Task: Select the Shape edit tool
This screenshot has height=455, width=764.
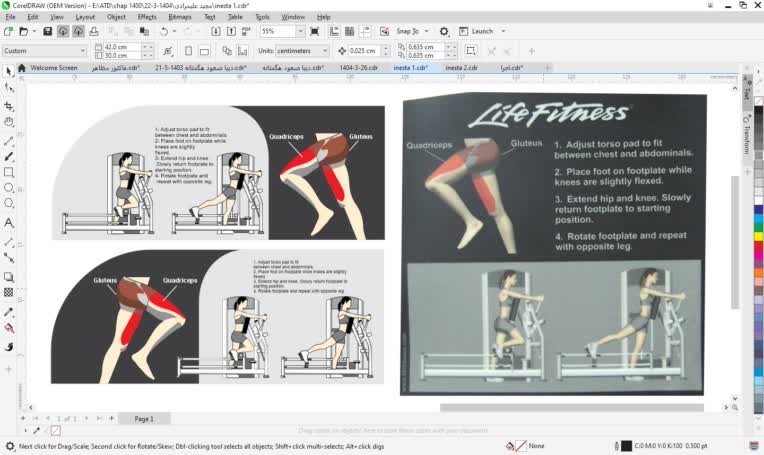Action: [8, 88]
